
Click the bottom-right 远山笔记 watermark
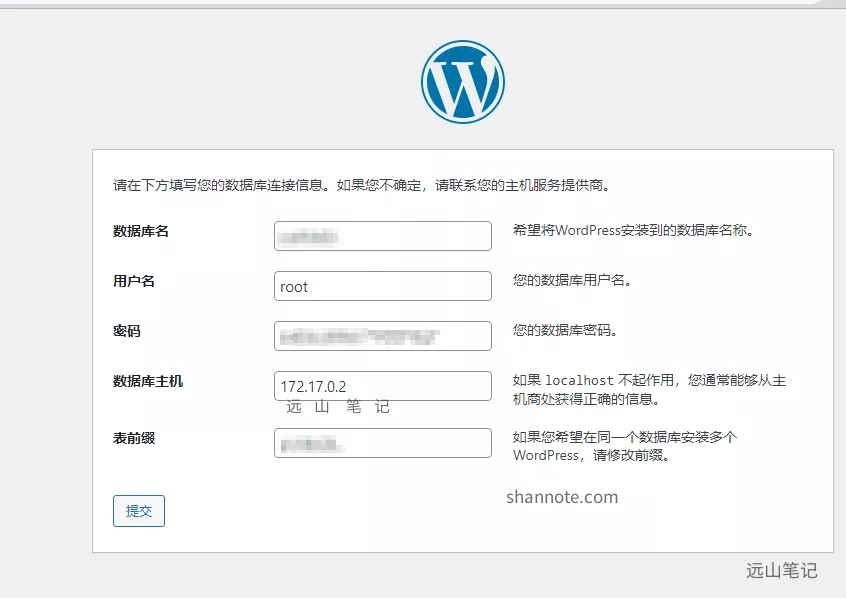(x=781, y=571)
